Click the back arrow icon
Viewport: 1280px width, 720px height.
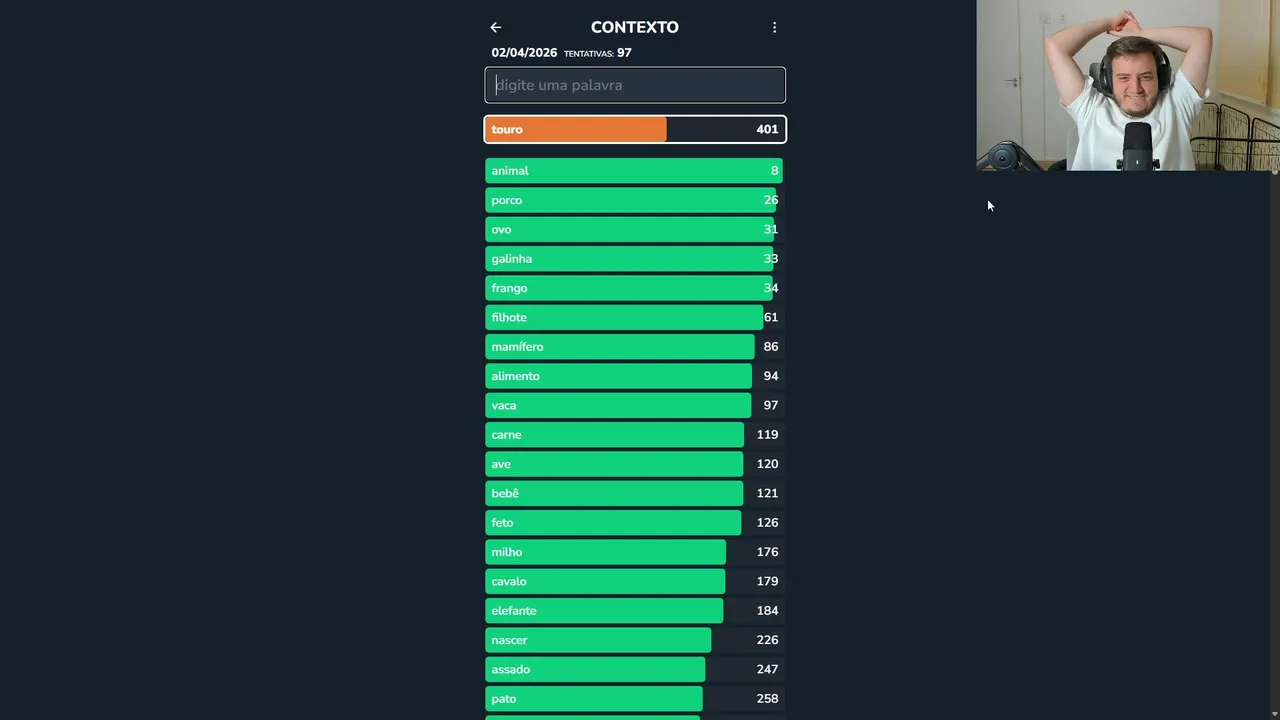[496, 28]
